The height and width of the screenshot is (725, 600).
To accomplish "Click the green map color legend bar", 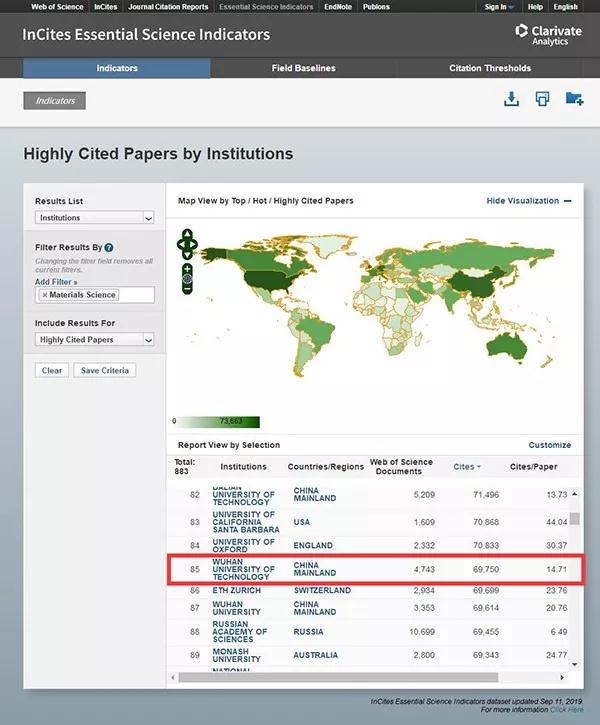I will click(x=218, y=421).
